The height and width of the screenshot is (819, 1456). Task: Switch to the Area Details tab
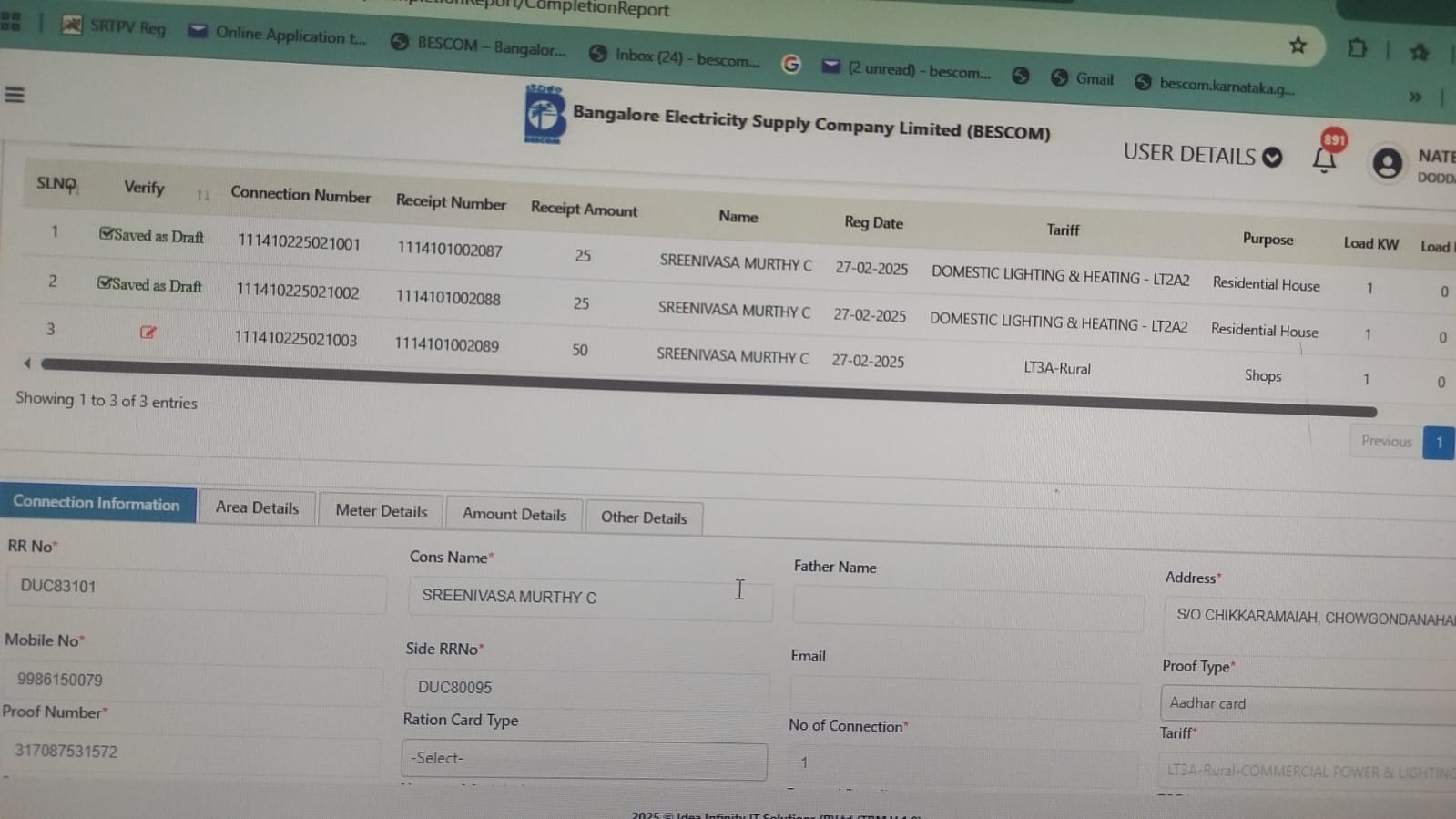click(257, 508)
